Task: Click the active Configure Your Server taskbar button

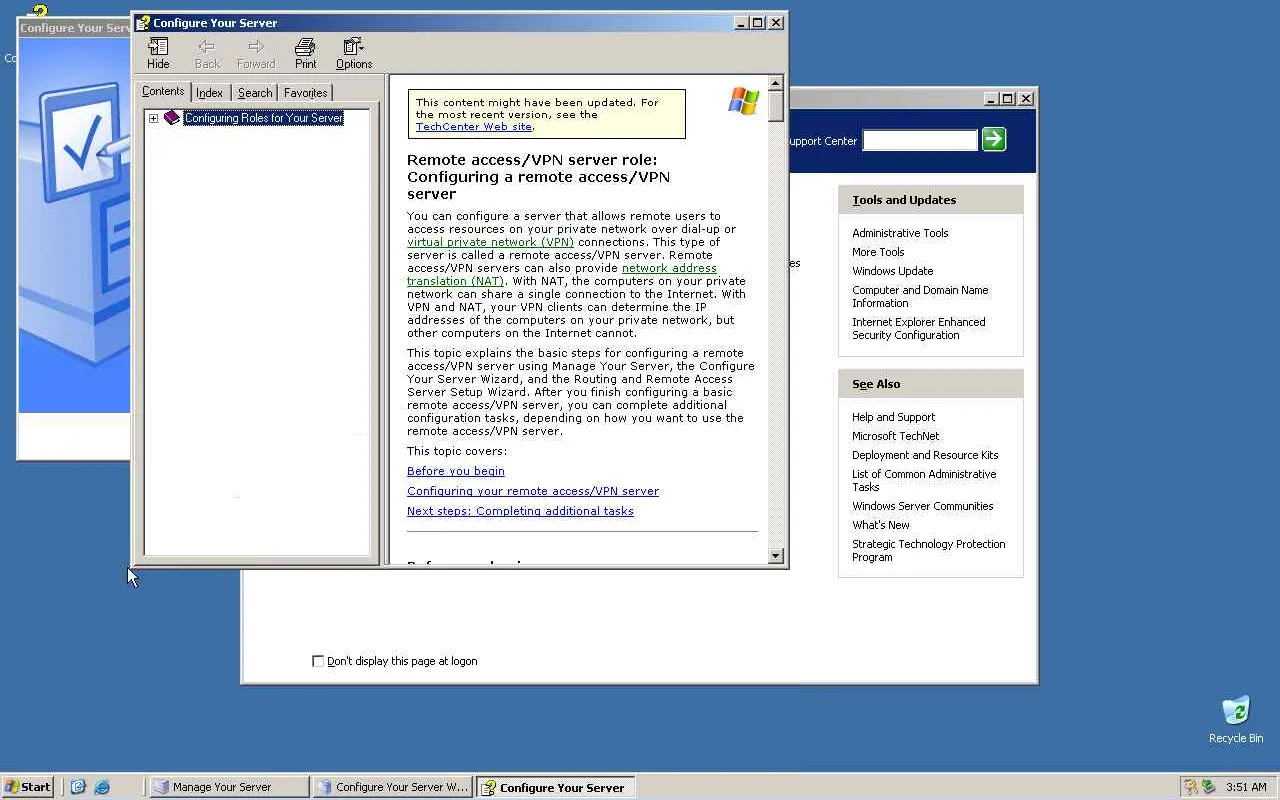Action: (x=555, y=787)
